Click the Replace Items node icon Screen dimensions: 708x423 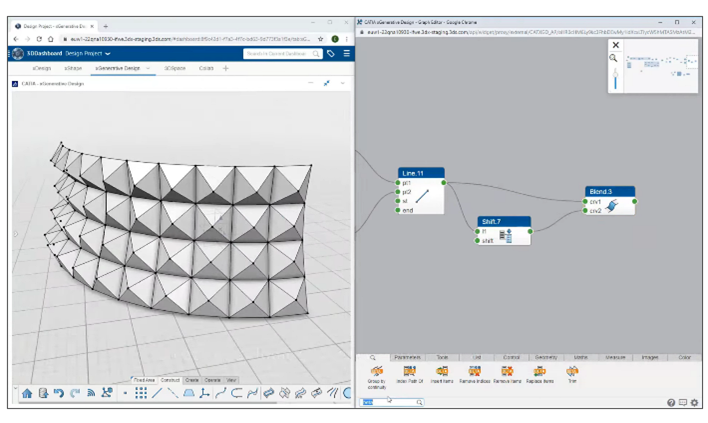pos(540,371)
